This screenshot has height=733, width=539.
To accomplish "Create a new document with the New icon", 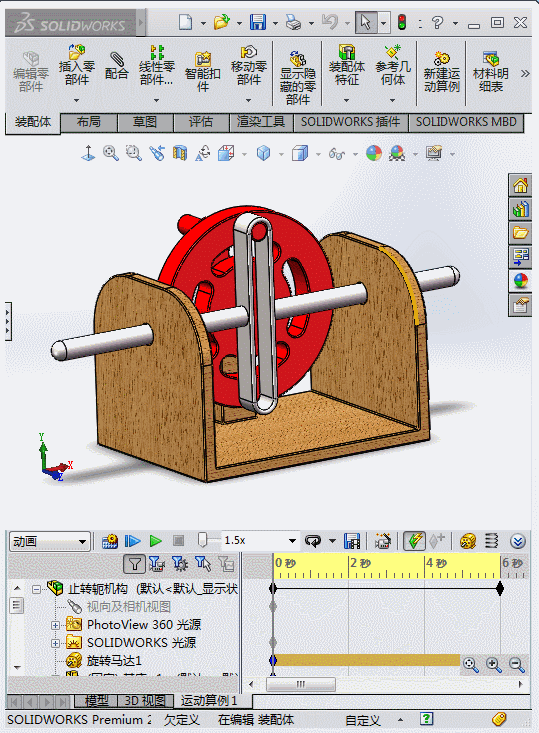I will (186, 22).
